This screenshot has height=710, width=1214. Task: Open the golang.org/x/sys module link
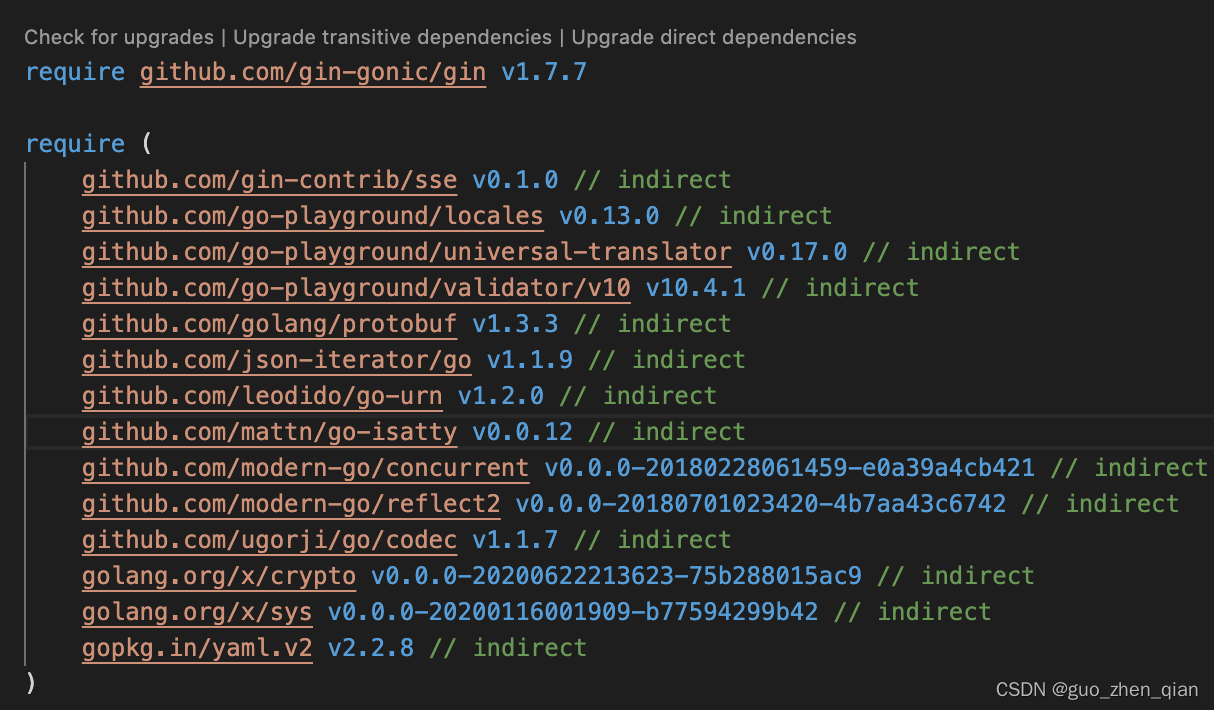[196, 612]
